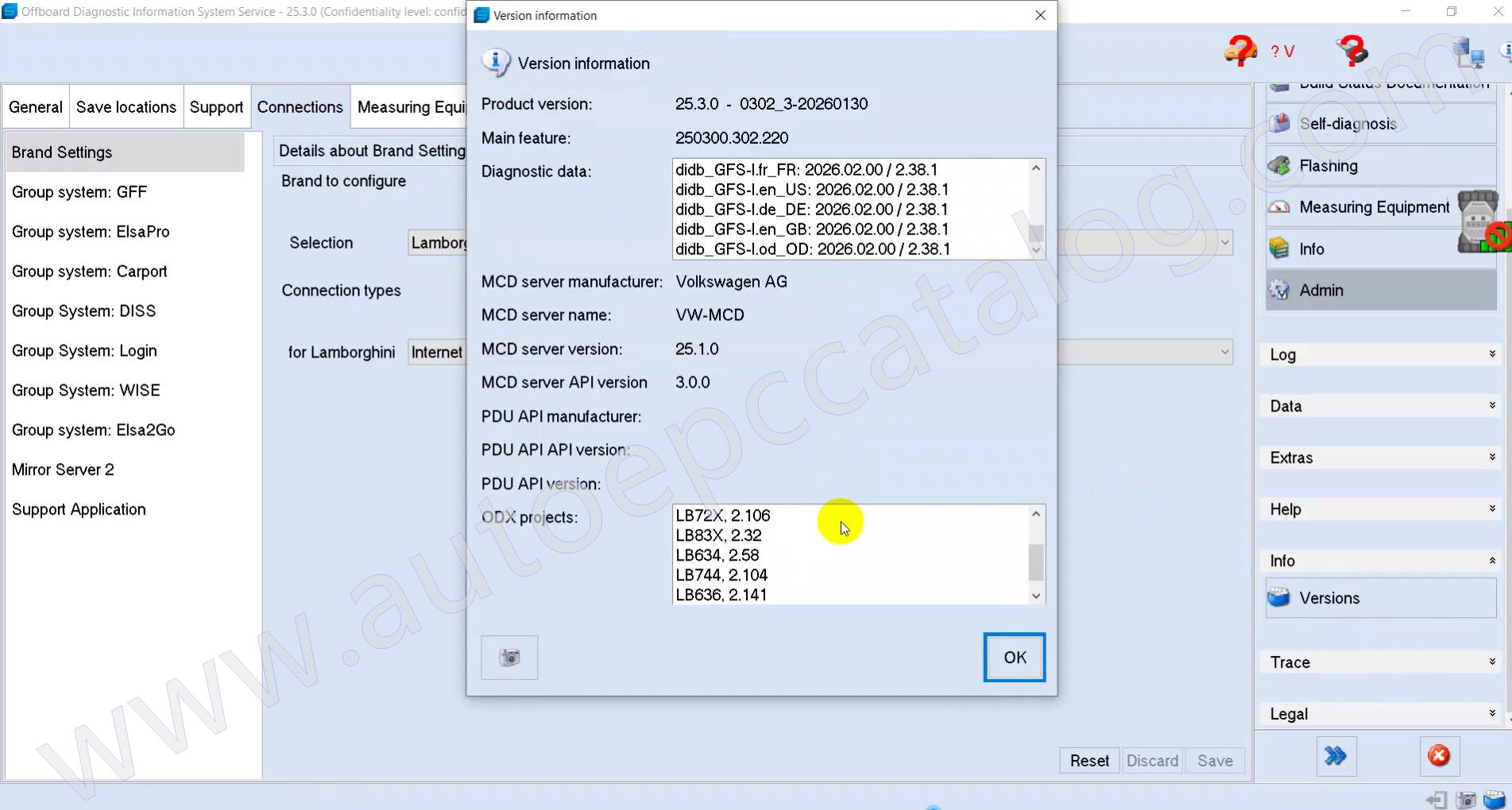
Task: Select Group system: ElsaPro in list
Action: pos(91,232)
